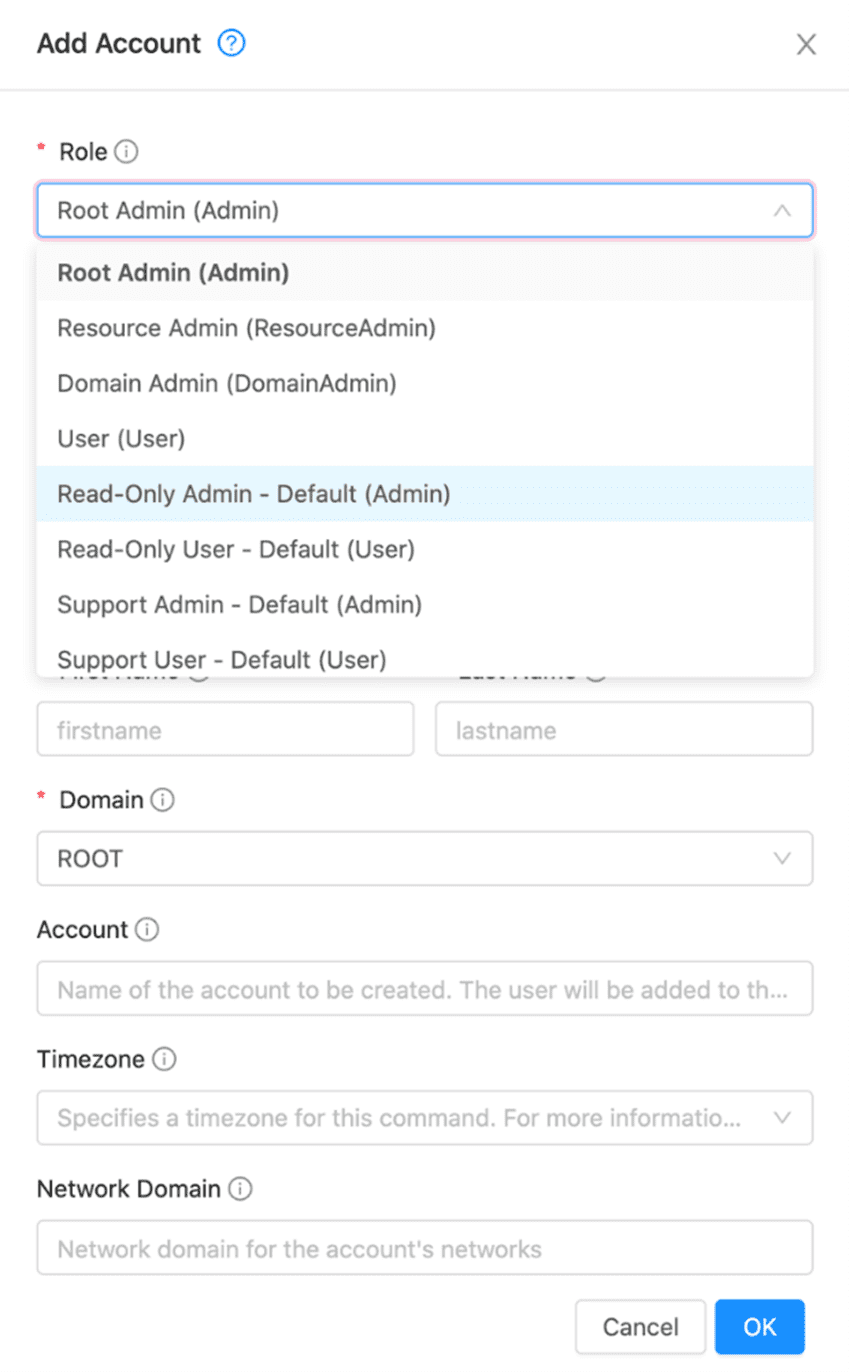Close the Add Account dialog
This screenshot has height=1372, width=849.
pyautogui.click(x=806, y=43)
